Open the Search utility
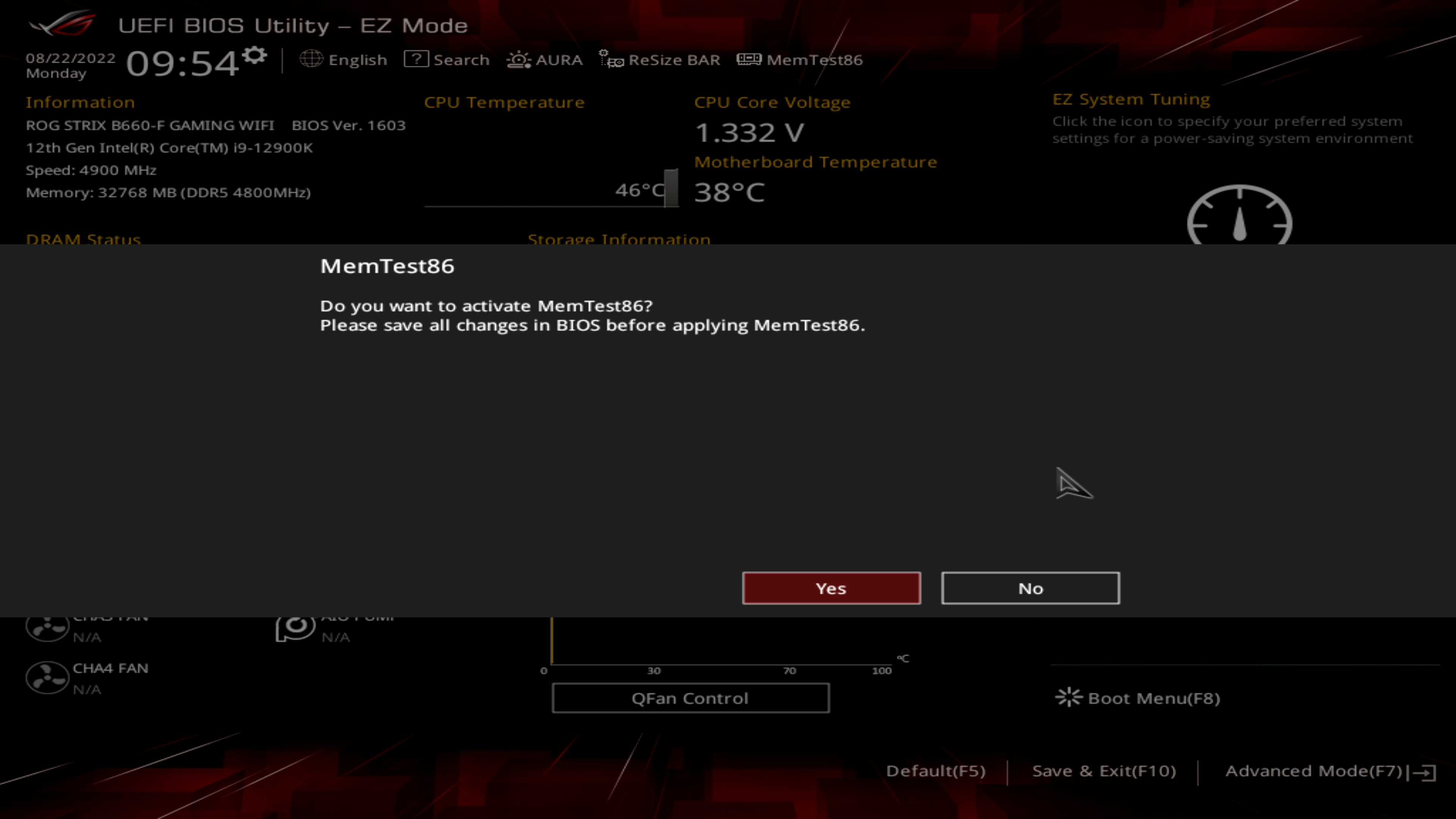The width and height of the screenshot is (1456, 819). (448, 59)
